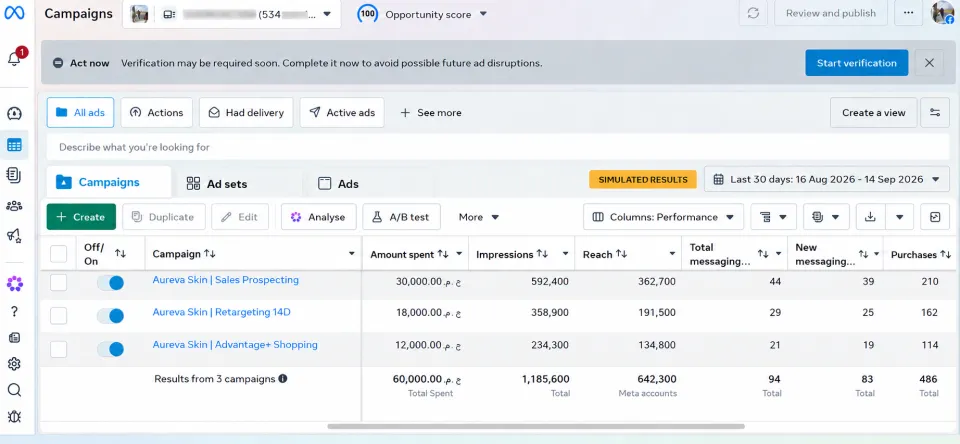Open the notifications bell icon

pos(14,59)
